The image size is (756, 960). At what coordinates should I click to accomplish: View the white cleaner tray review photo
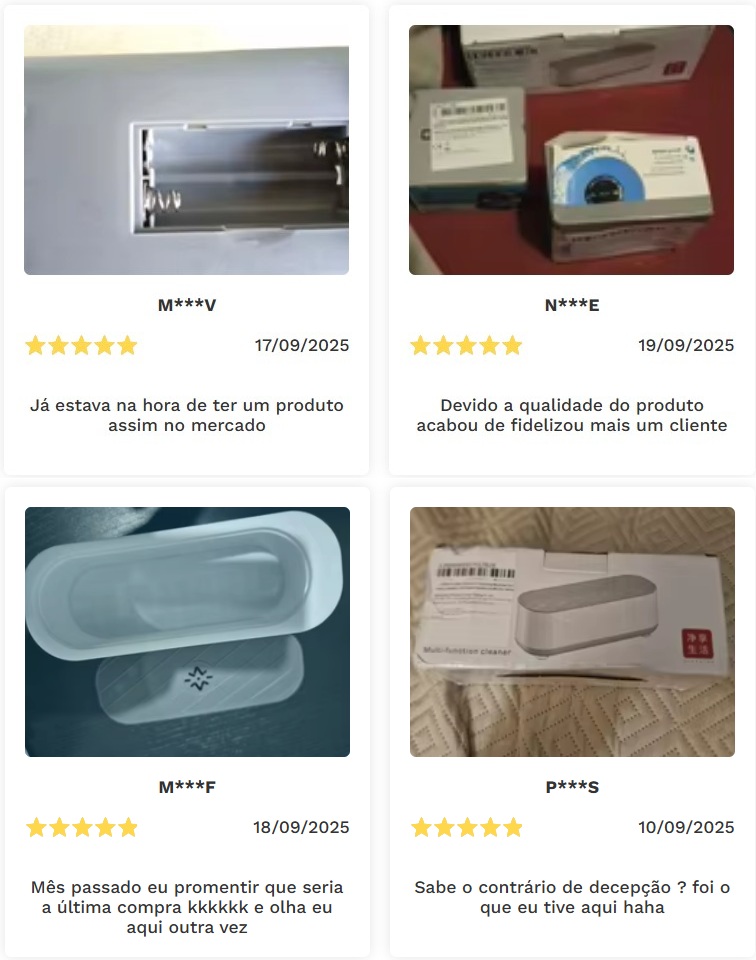click(187, 632)
